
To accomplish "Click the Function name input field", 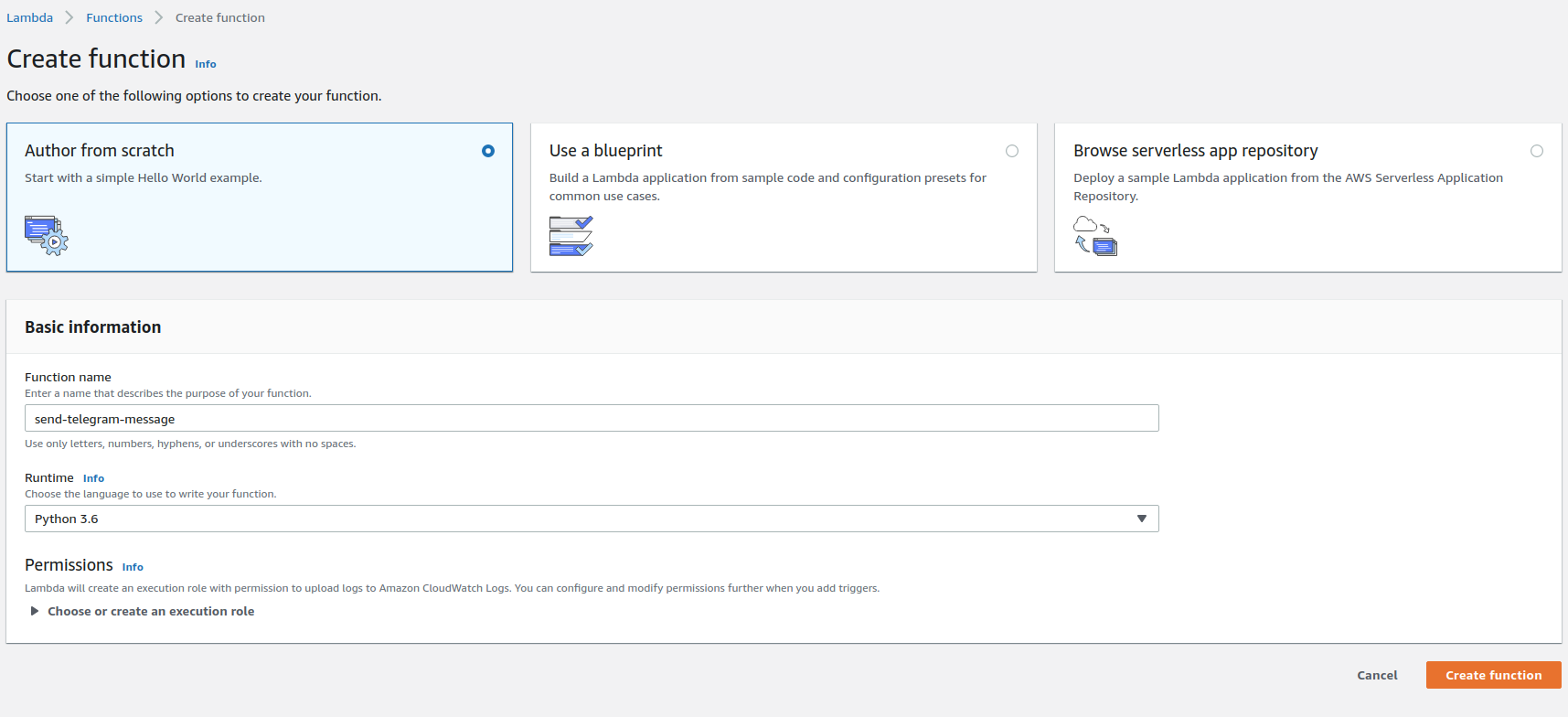I will [x=591, y=419].
